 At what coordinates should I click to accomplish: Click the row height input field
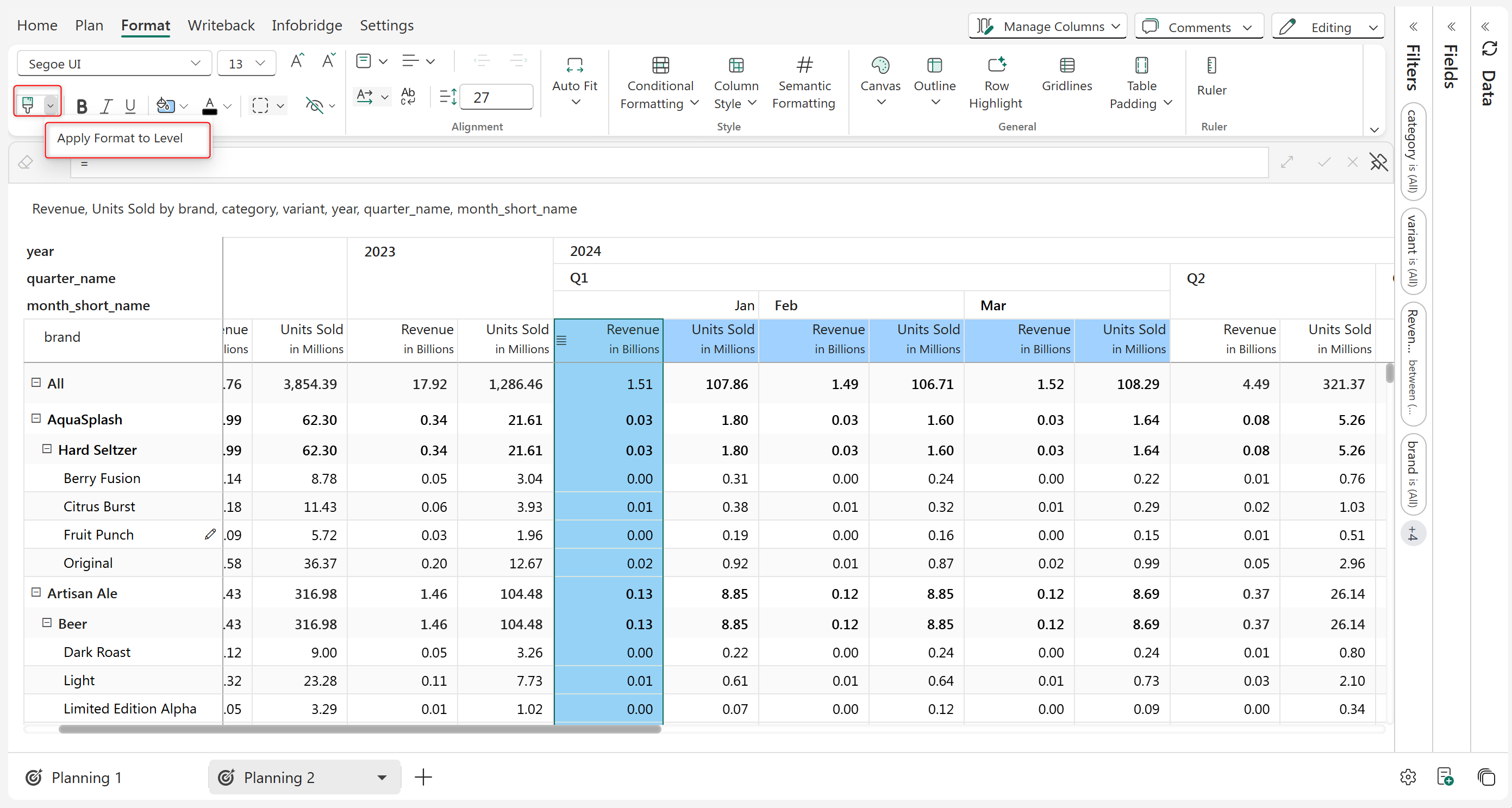click(497, 97)
